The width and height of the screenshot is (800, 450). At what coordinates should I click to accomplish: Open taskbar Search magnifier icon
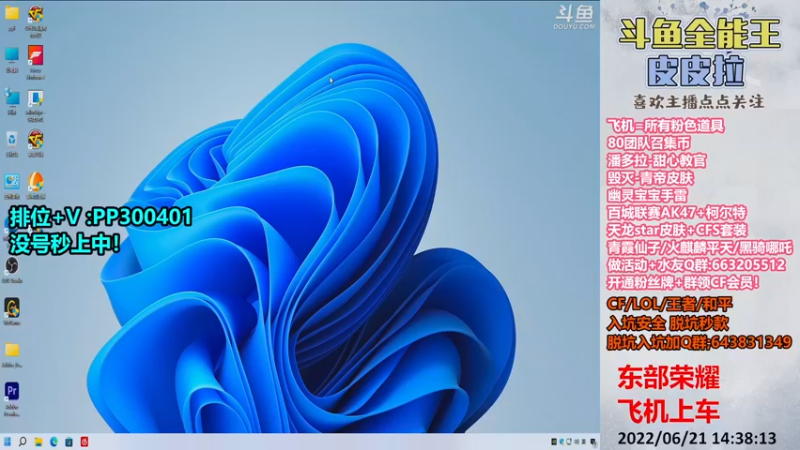pyautogui.click(x=22, y=441)
